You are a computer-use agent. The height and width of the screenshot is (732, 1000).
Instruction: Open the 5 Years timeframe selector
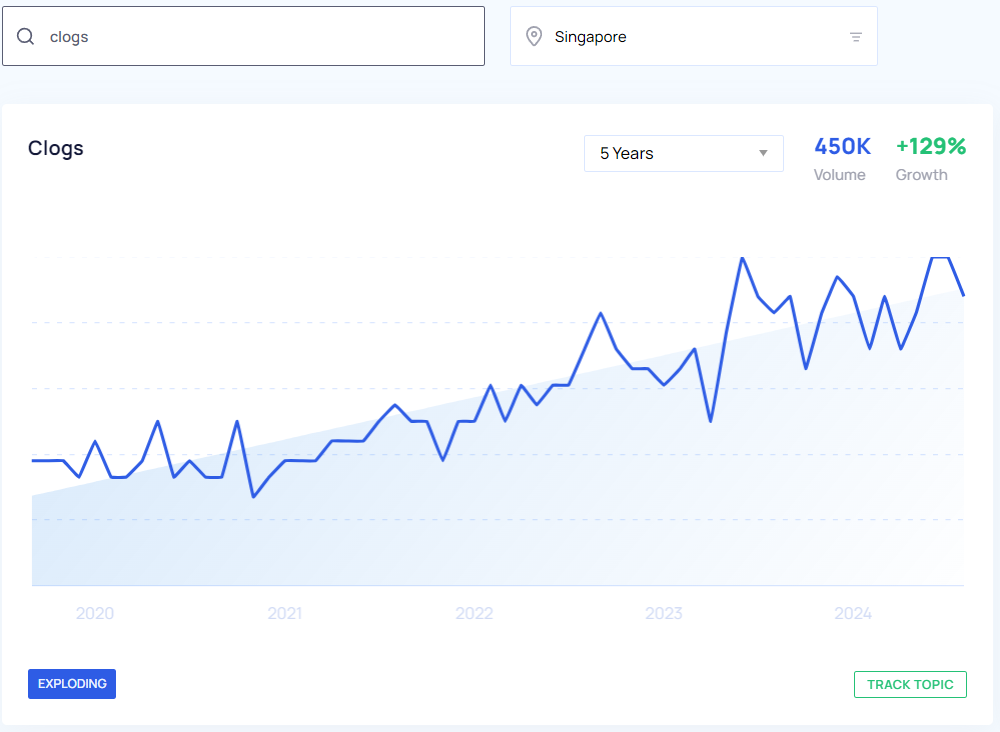[683, 153]
